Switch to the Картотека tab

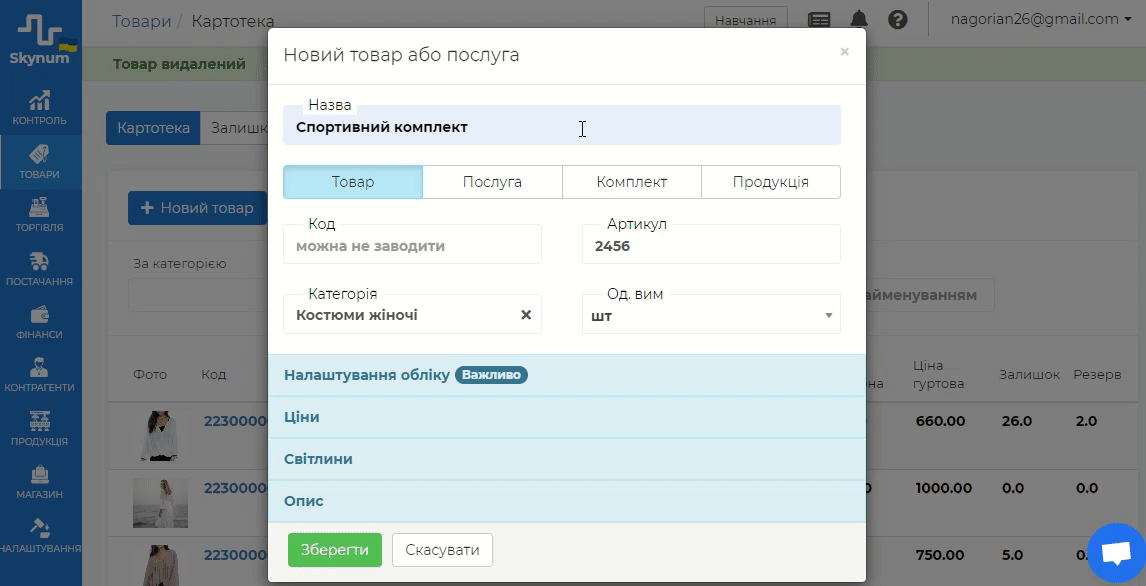[153, 128]
